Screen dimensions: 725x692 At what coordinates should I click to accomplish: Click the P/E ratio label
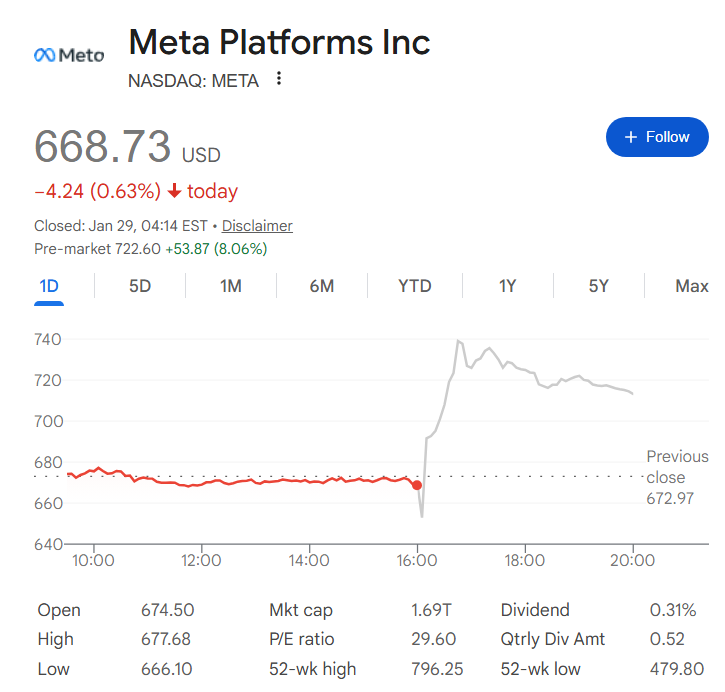[301, 639]
